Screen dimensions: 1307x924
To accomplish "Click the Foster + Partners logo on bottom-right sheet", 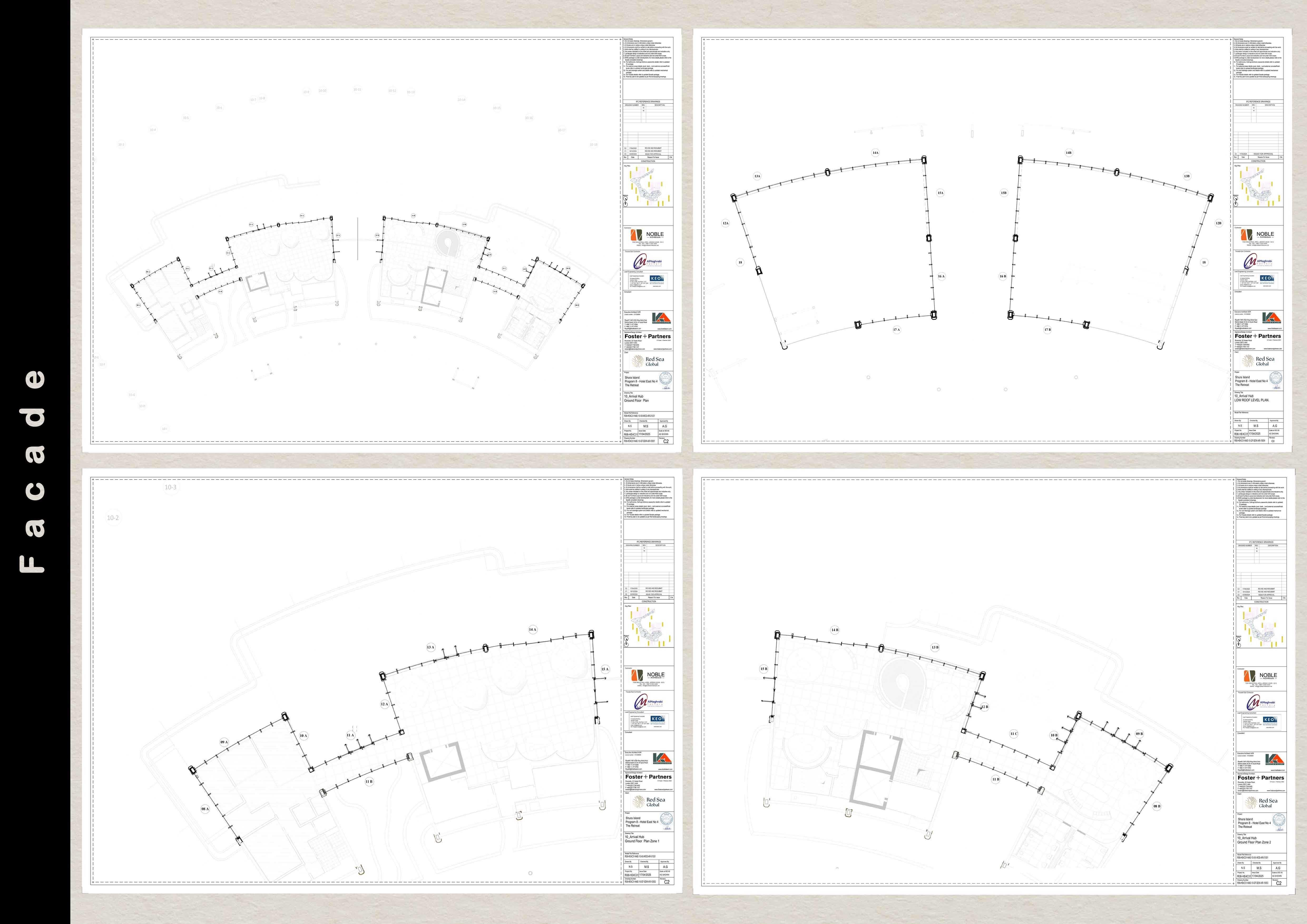I will point(1260,777).
